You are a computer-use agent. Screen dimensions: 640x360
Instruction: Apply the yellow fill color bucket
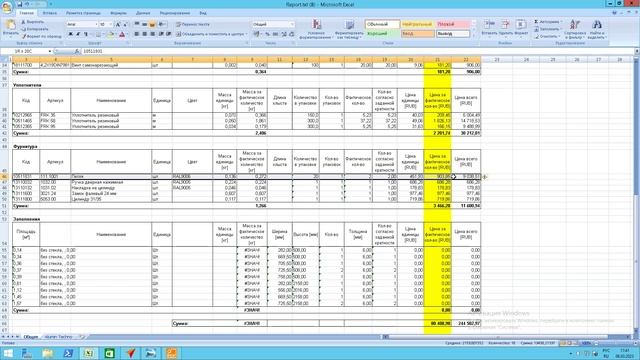[110, 34]
